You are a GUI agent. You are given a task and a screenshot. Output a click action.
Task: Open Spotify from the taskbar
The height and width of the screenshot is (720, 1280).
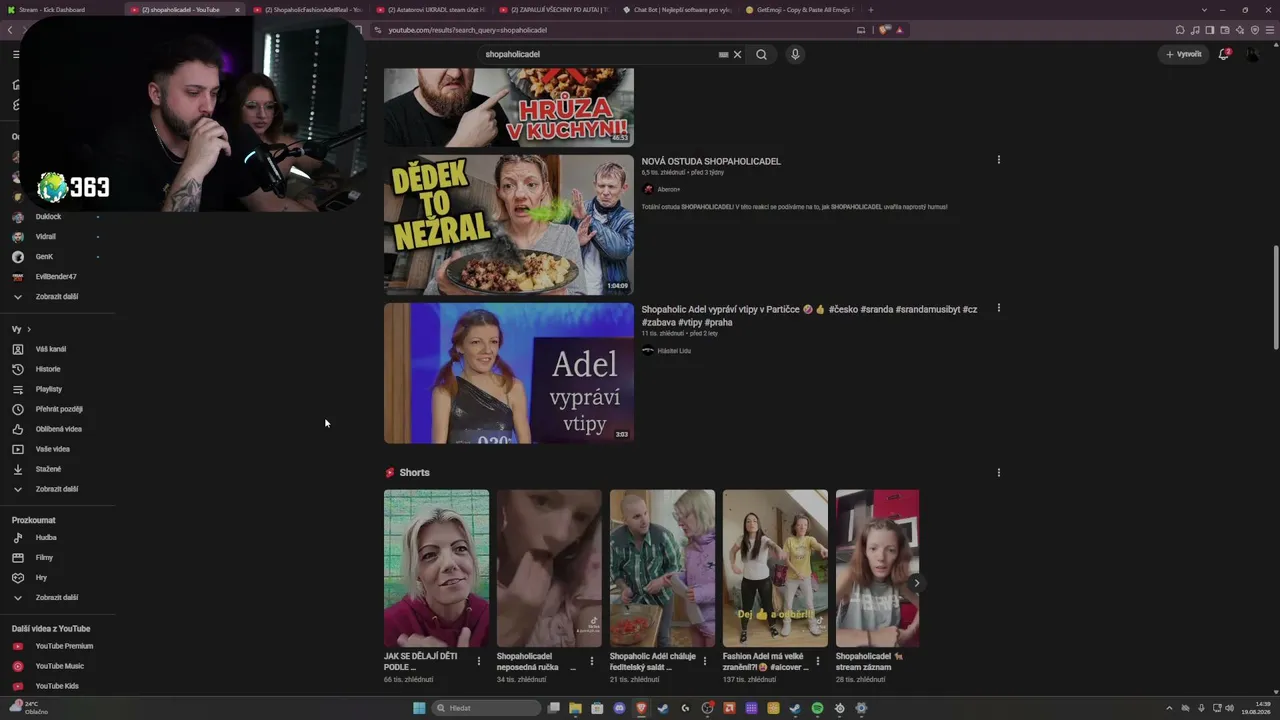tap(817, 708)
